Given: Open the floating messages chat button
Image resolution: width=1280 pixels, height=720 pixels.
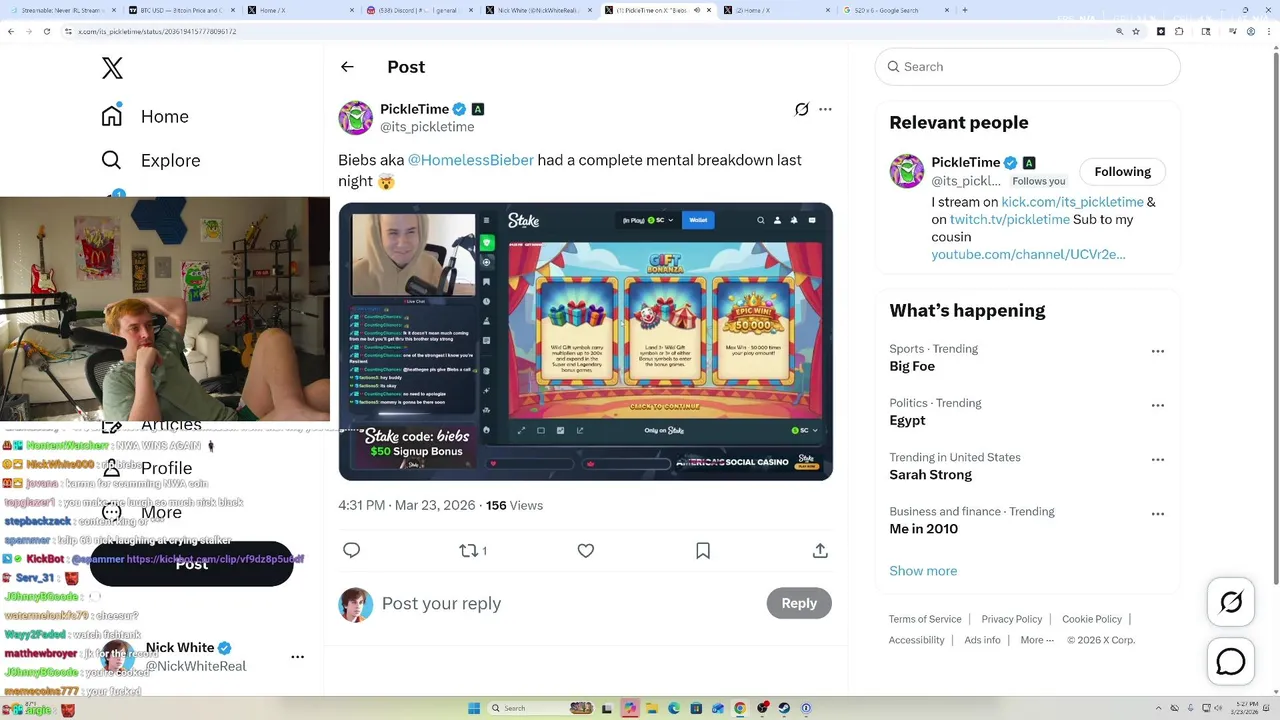Looking at the screenshot, I should coord(1231,662).
